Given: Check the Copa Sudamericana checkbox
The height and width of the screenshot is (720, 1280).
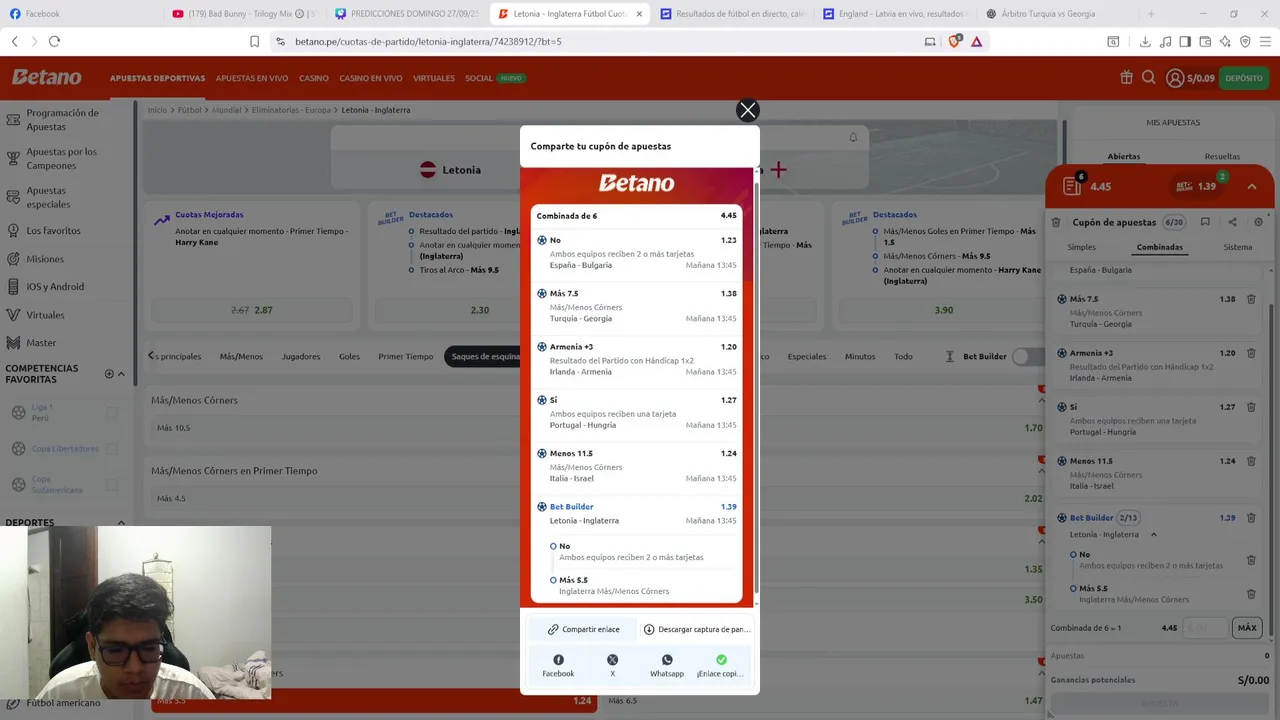Looking at the screenshot, I should pyautogui.click(x=112, y=484).
